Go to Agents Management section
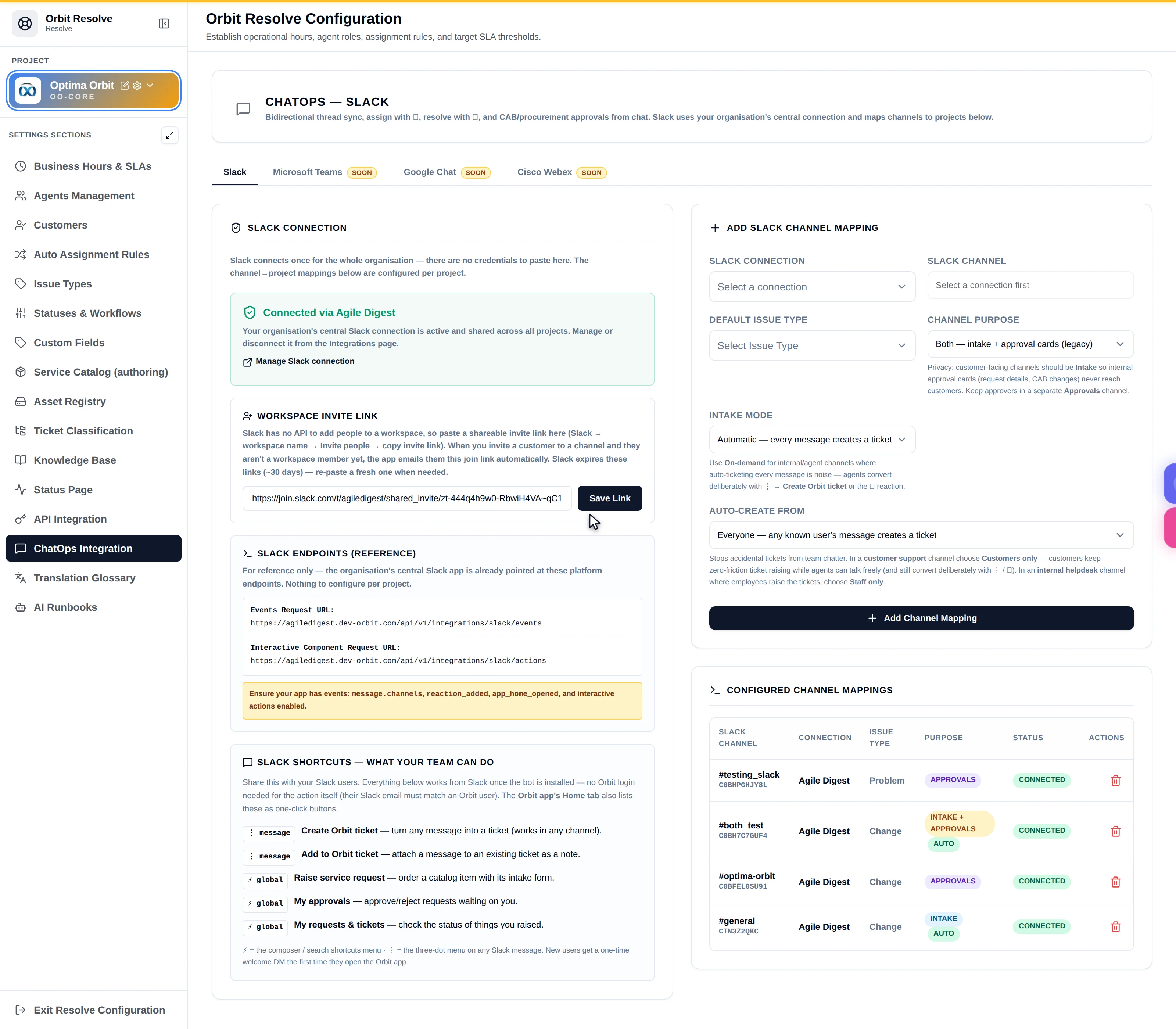The height and width of the screenshot is (1029, 1176). [94, 196]
